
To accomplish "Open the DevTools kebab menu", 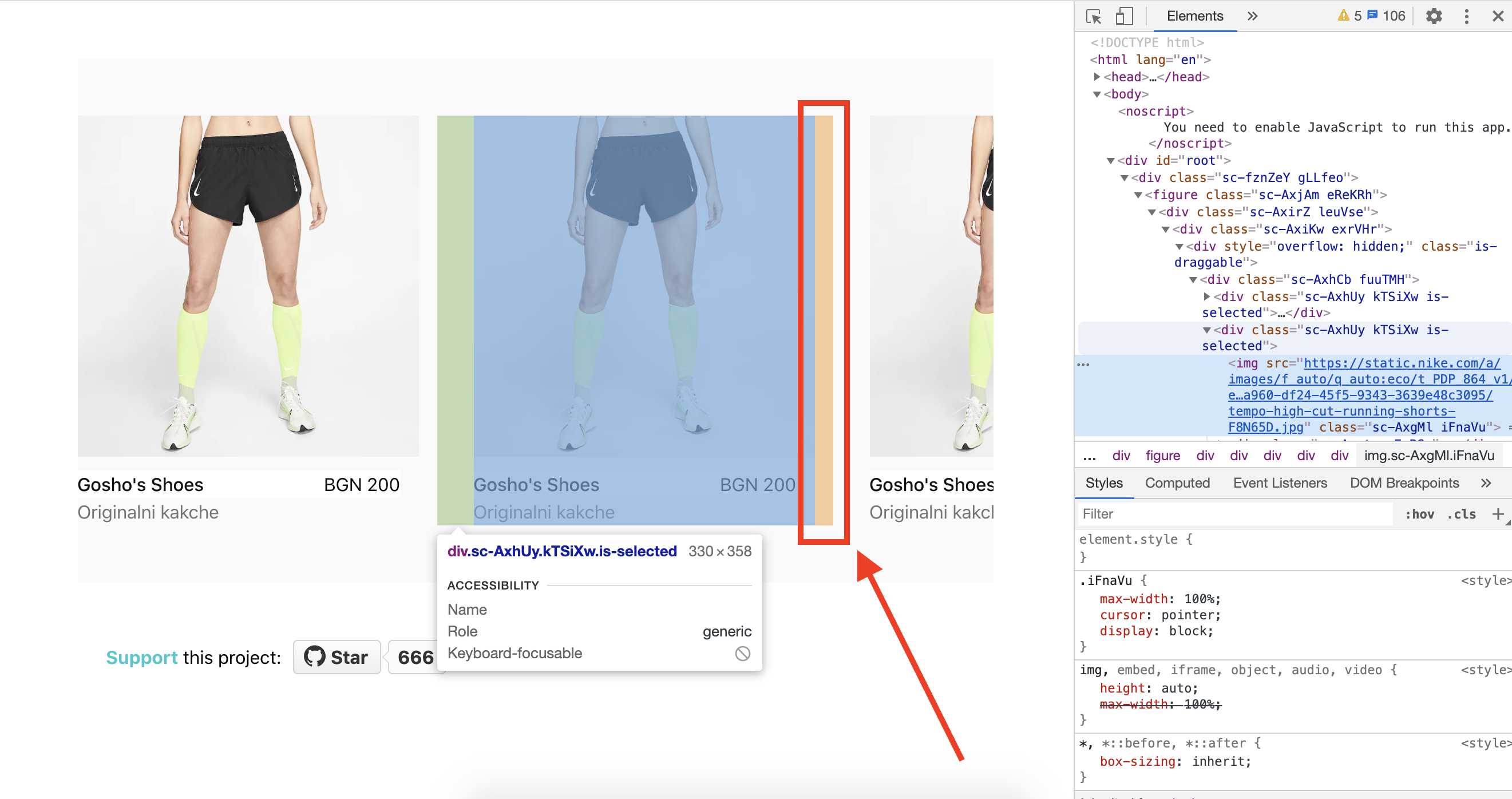I will [1466, 16].
